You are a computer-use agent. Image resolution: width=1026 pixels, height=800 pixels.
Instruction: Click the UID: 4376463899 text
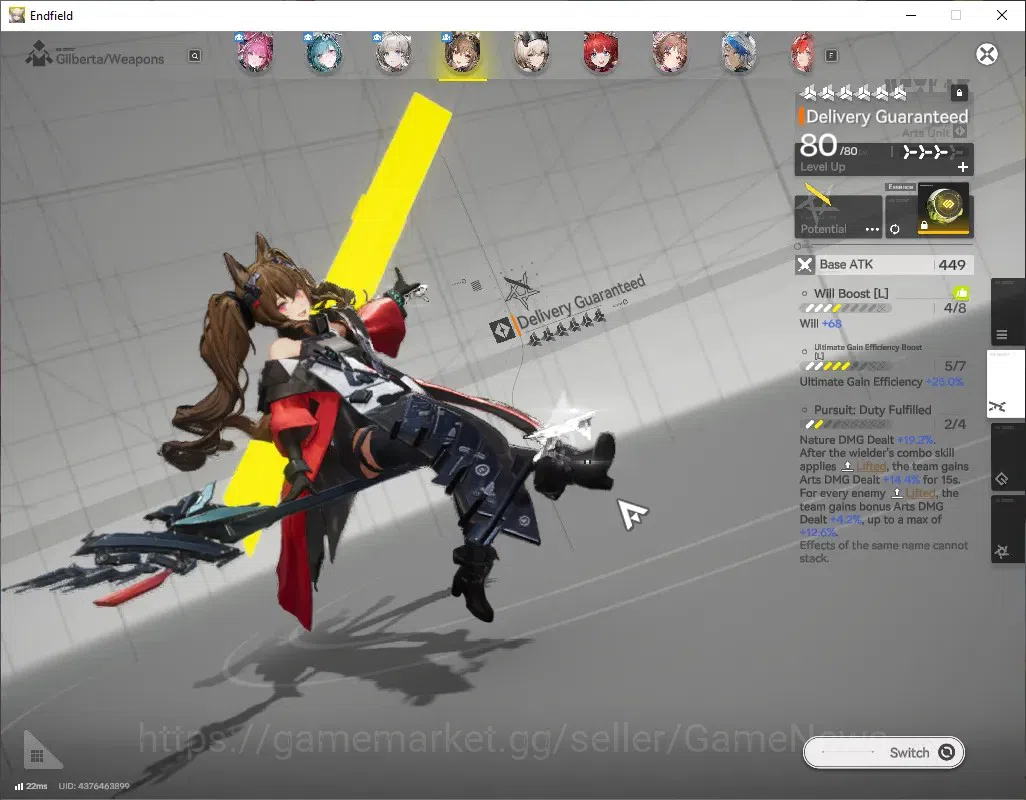coord(94,786)
